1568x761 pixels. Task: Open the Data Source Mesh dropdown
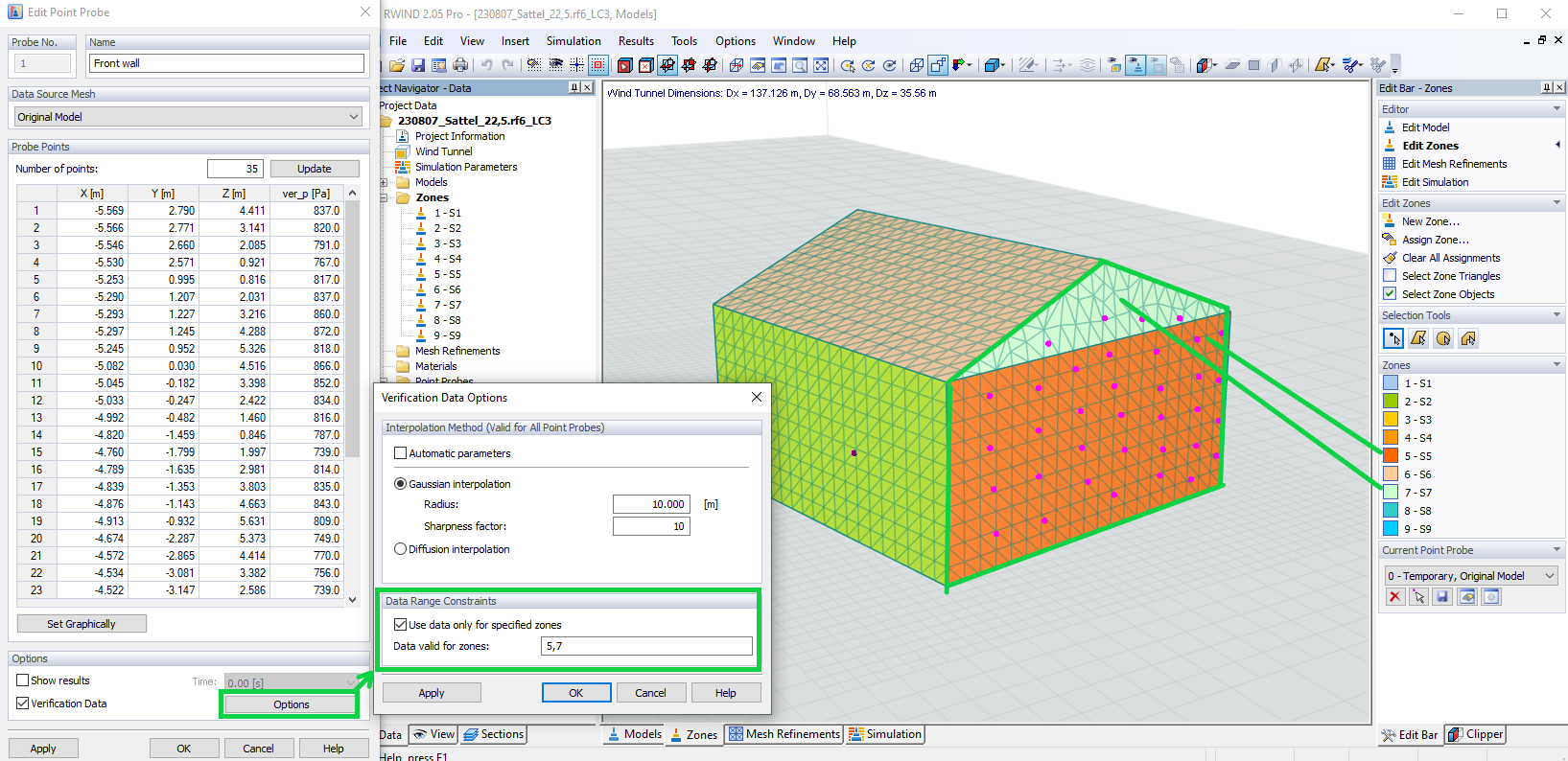(189, 117)
